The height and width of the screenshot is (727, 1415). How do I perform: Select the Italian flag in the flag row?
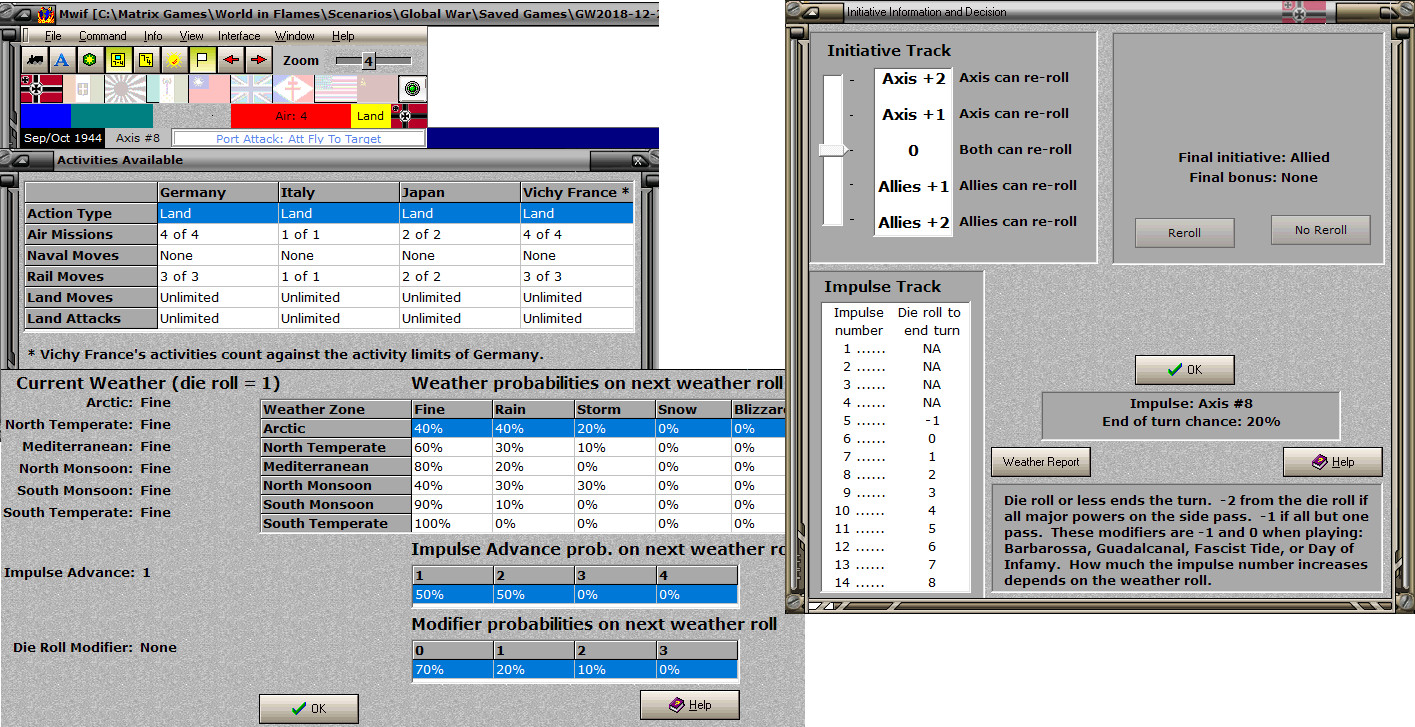pyautogui.click(x=84, y=89)
